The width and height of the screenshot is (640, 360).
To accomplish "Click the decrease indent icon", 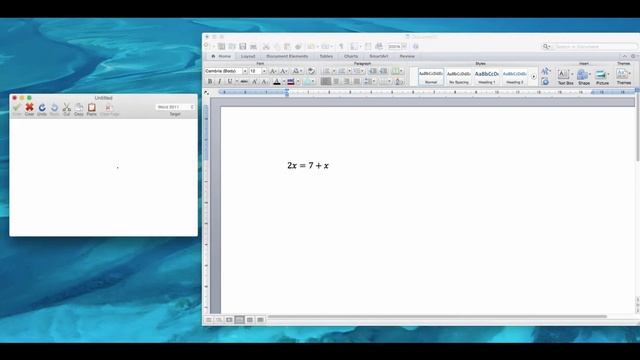I will click(x=372, y=71).
